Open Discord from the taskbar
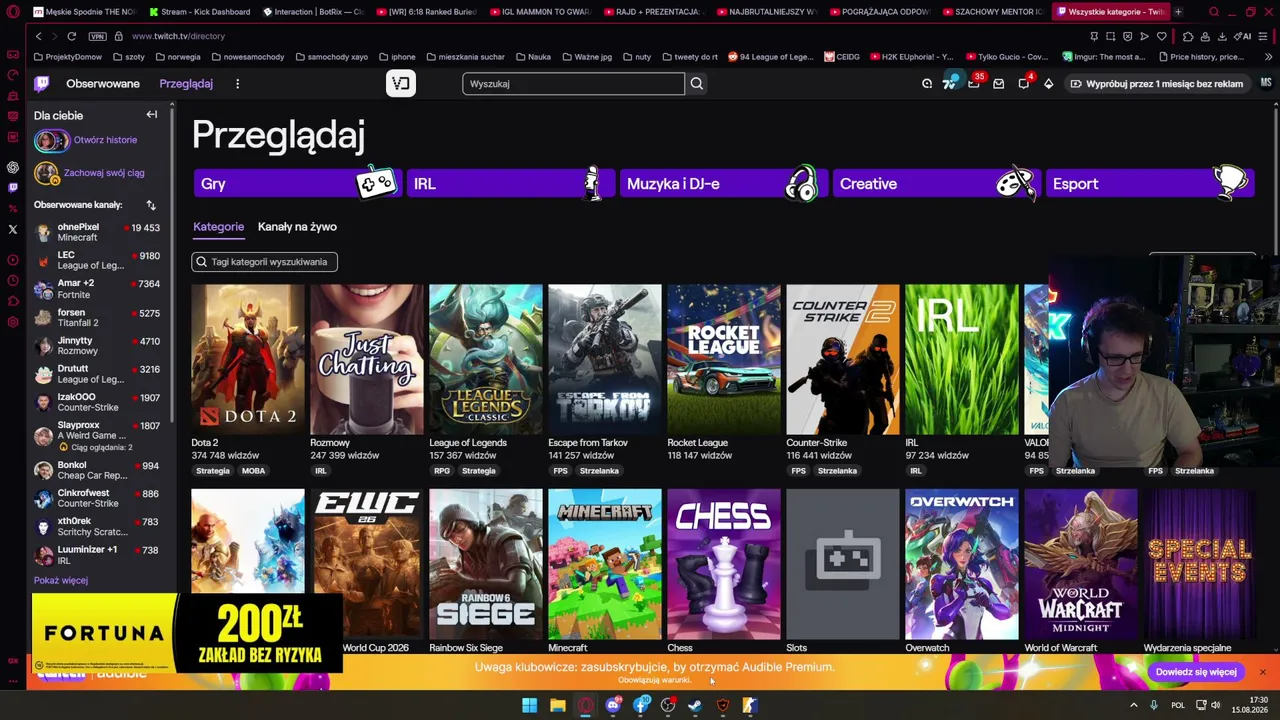 coord(614,705)
